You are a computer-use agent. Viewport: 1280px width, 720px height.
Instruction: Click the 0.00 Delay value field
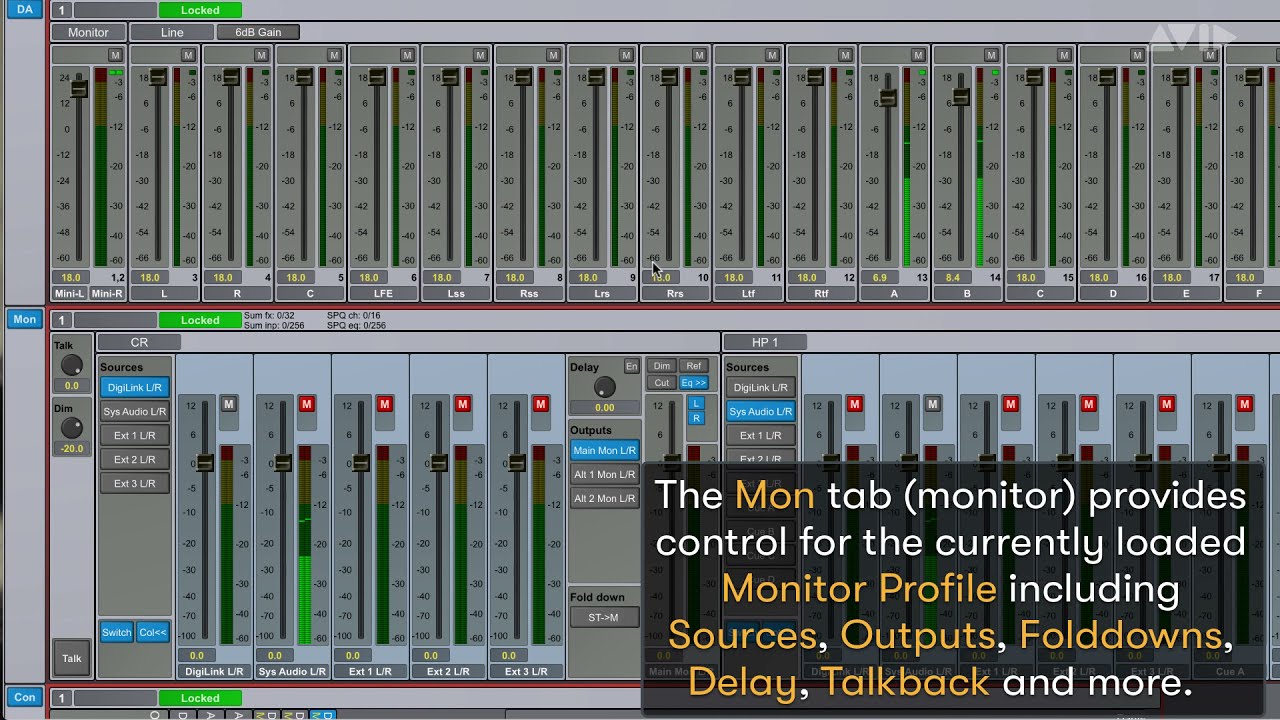pos(604,408)
